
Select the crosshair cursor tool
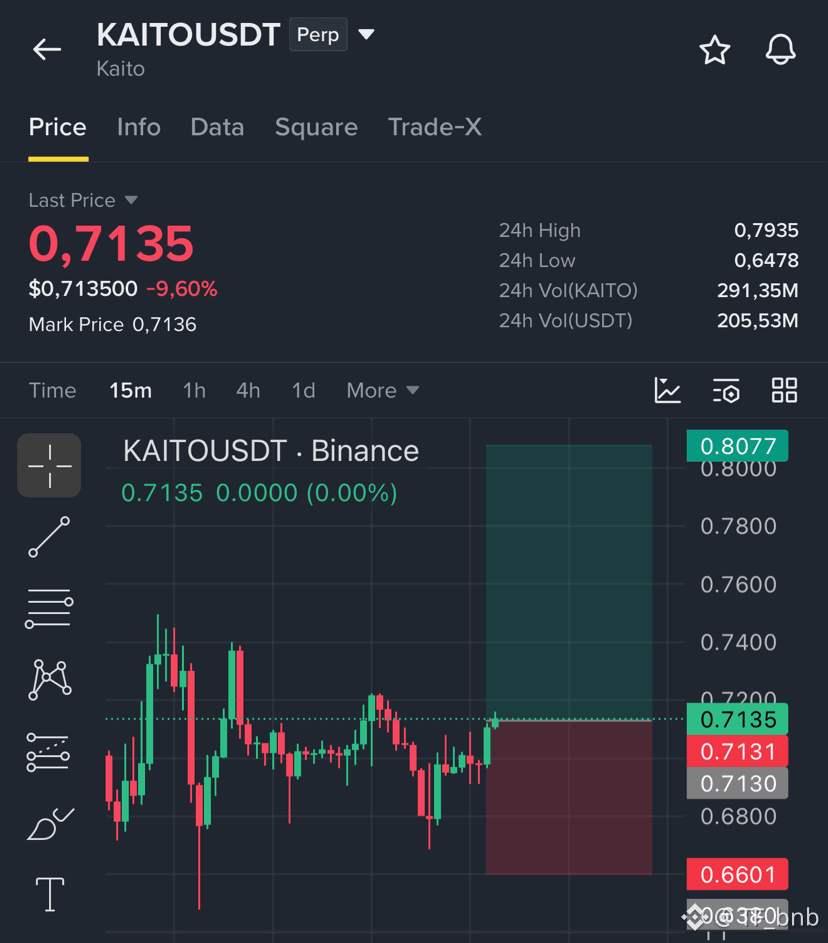click(x=49, y=465)
